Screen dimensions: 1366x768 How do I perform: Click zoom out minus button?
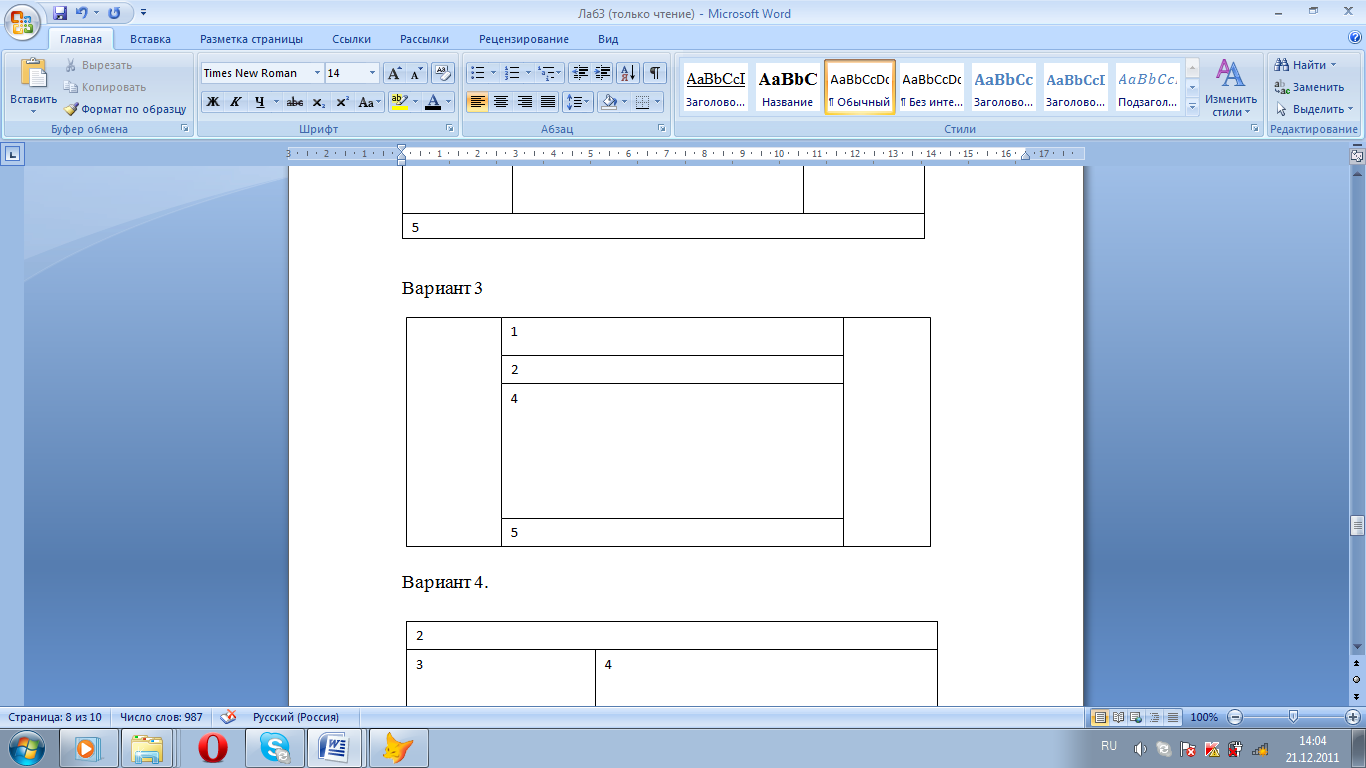coord(1236,717)
